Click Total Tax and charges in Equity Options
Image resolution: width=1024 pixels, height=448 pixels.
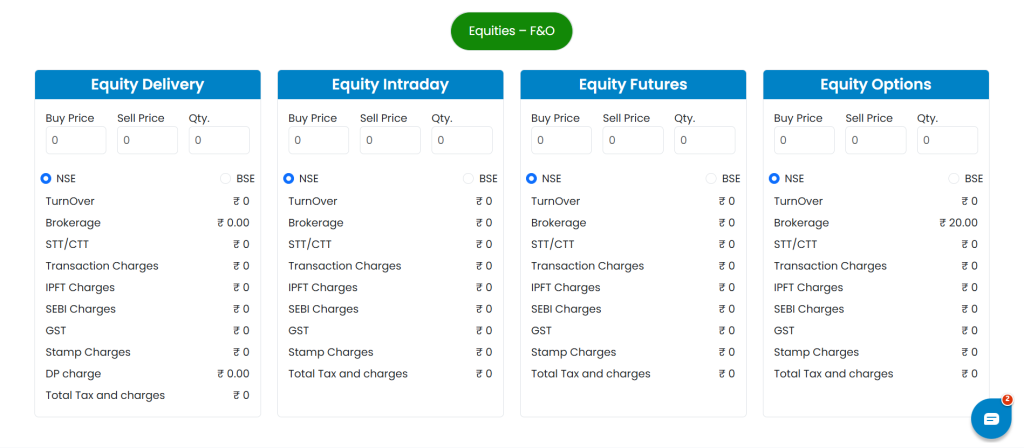coord(834,374)
